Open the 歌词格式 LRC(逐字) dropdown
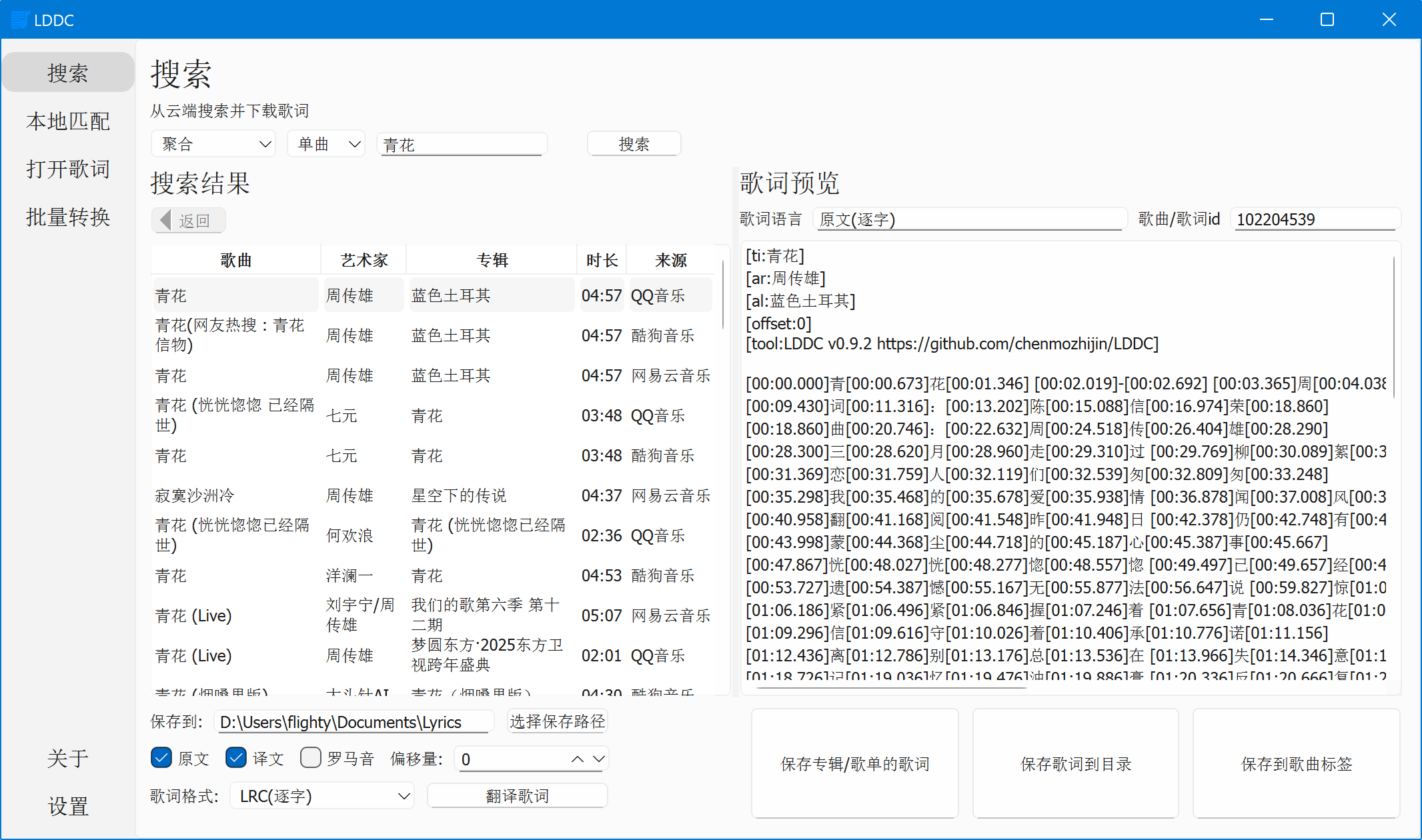The width and height of the screenshot is (1422, 840). (322, 796)
